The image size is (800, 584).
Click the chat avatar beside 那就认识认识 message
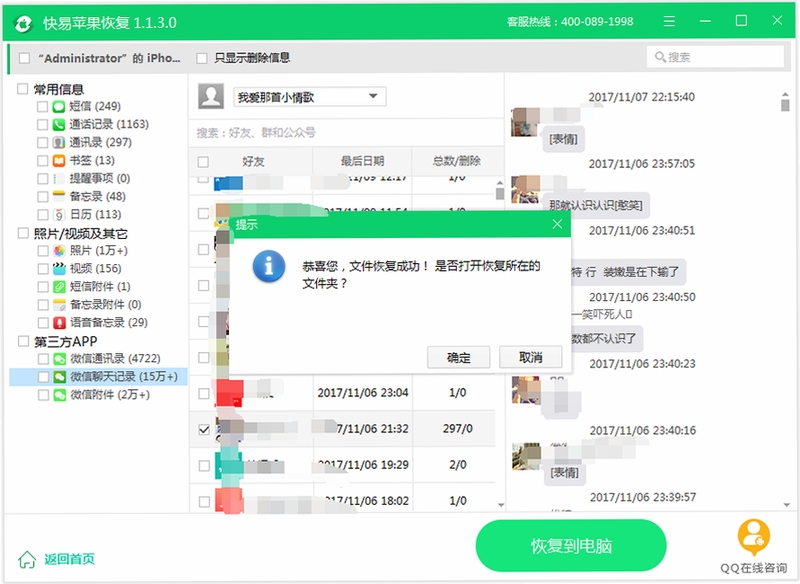click(526, 189)
